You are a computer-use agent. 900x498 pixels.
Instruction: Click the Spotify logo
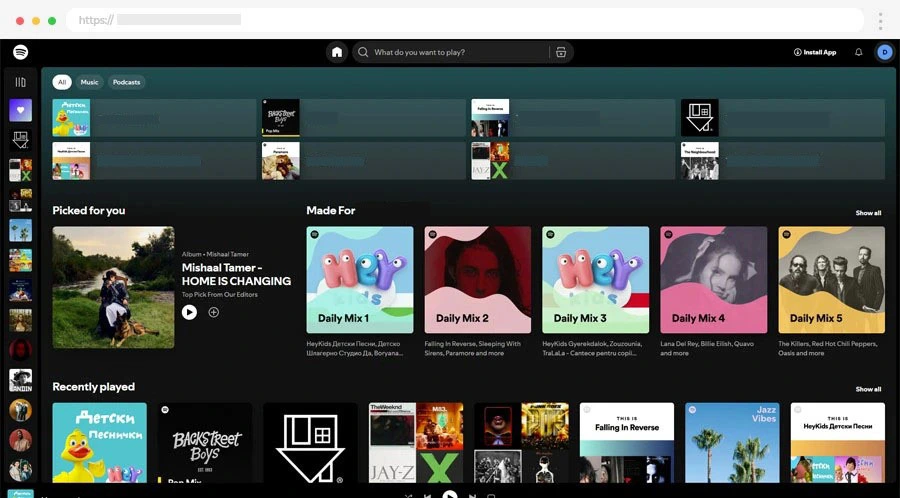pos(20,52)
